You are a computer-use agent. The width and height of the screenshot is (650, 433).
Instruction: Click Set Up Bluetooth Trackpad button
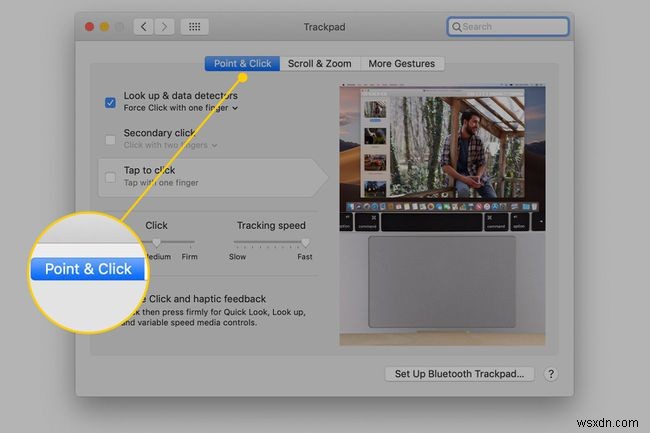click(459, 374)
